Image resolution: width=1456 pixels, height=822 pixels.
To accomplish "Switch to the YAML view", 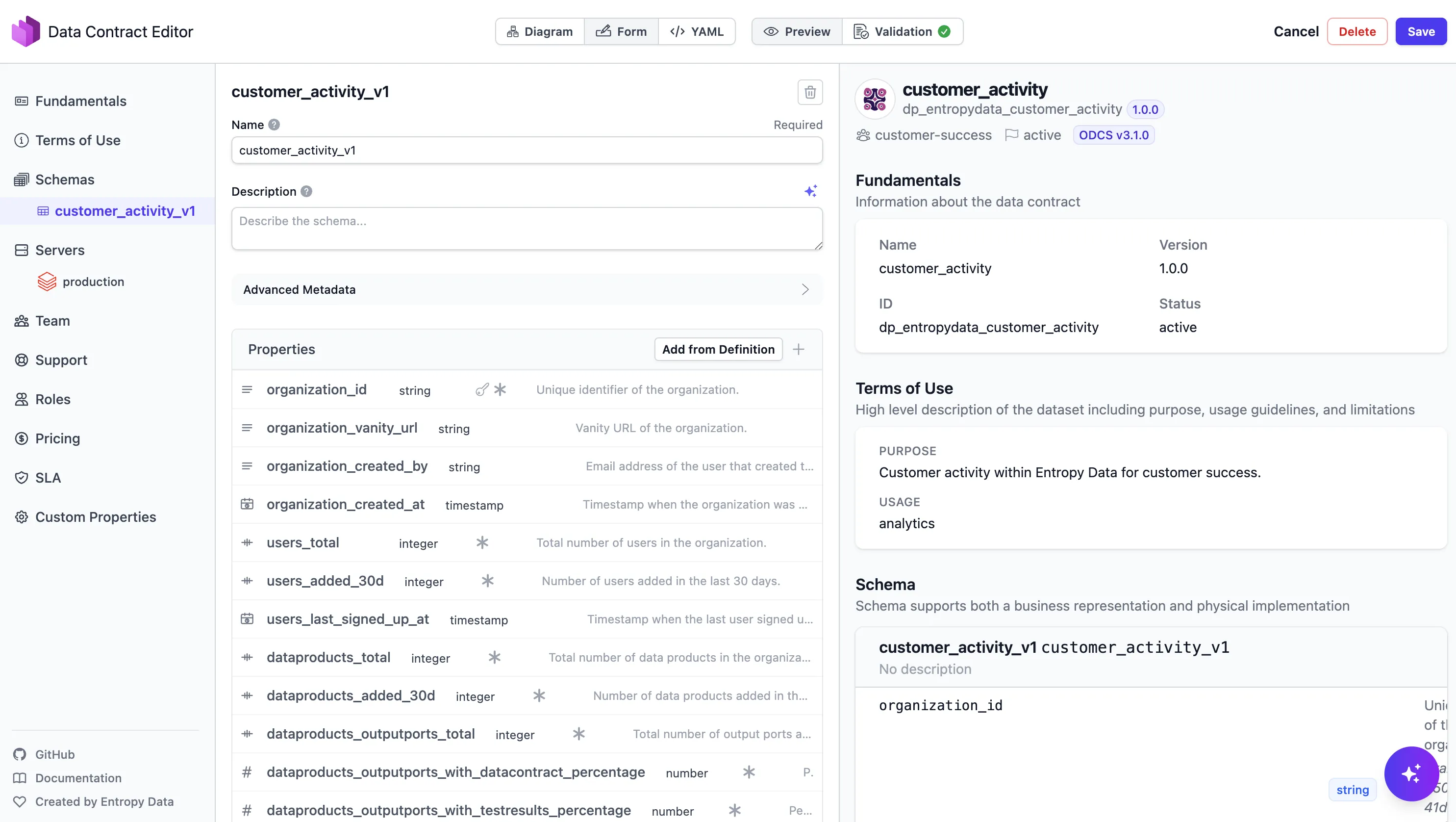I will point(697,31).
